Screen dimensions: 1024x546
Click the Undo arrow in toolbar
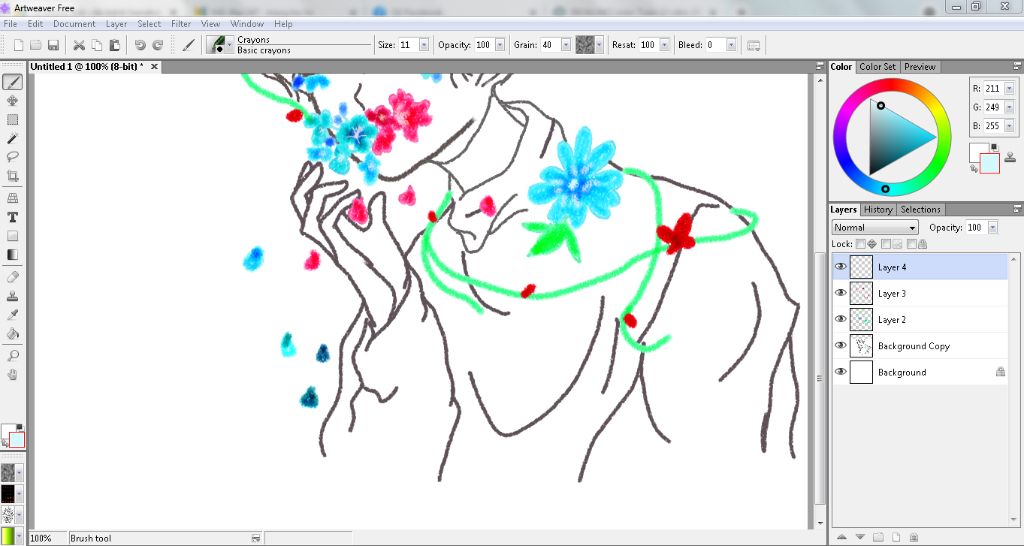tap(139, 45)
